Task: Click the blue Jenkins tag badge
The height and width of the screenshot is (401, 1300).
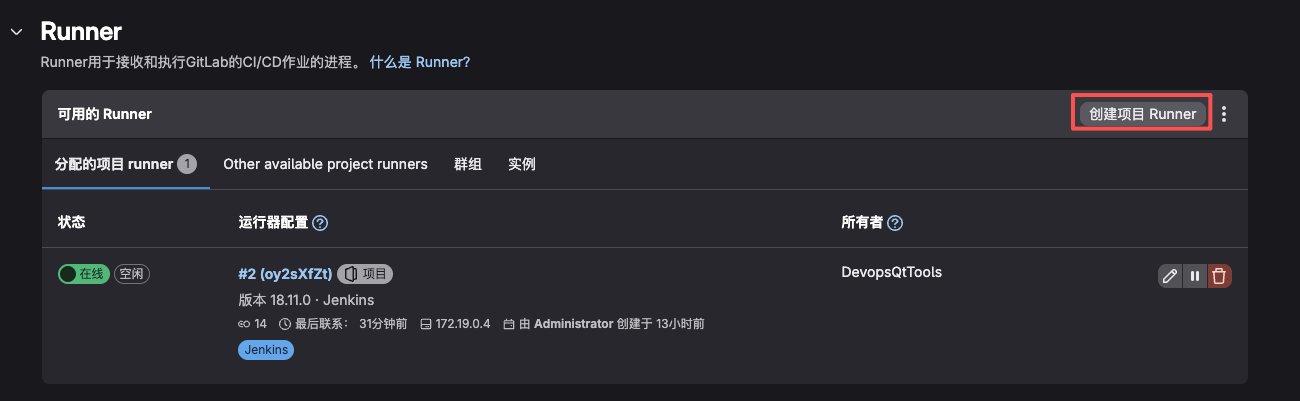Action: [266, 350]
